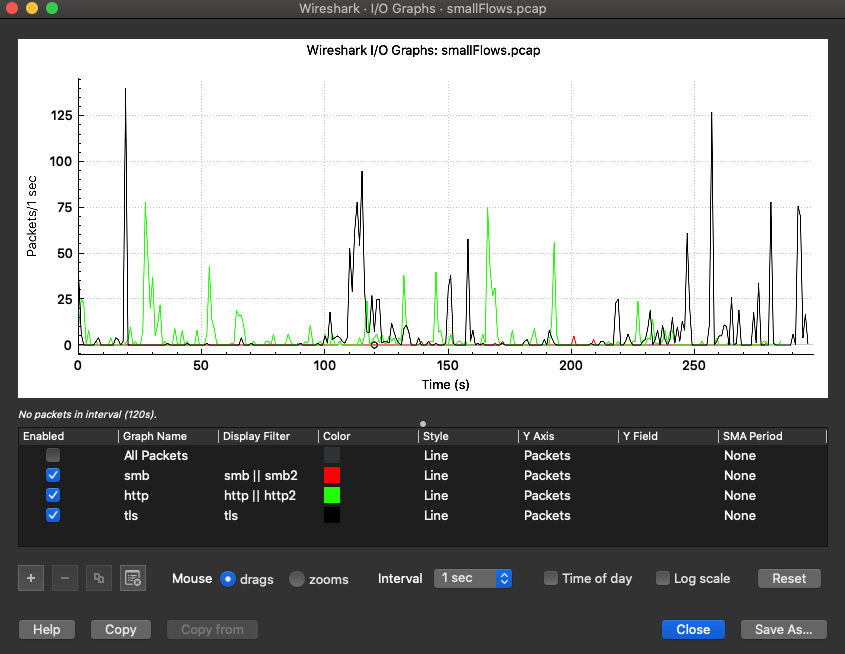Open the Interval 1 sec dropdown
This screenshot has width=845, height=654.
tap(473, 578)
